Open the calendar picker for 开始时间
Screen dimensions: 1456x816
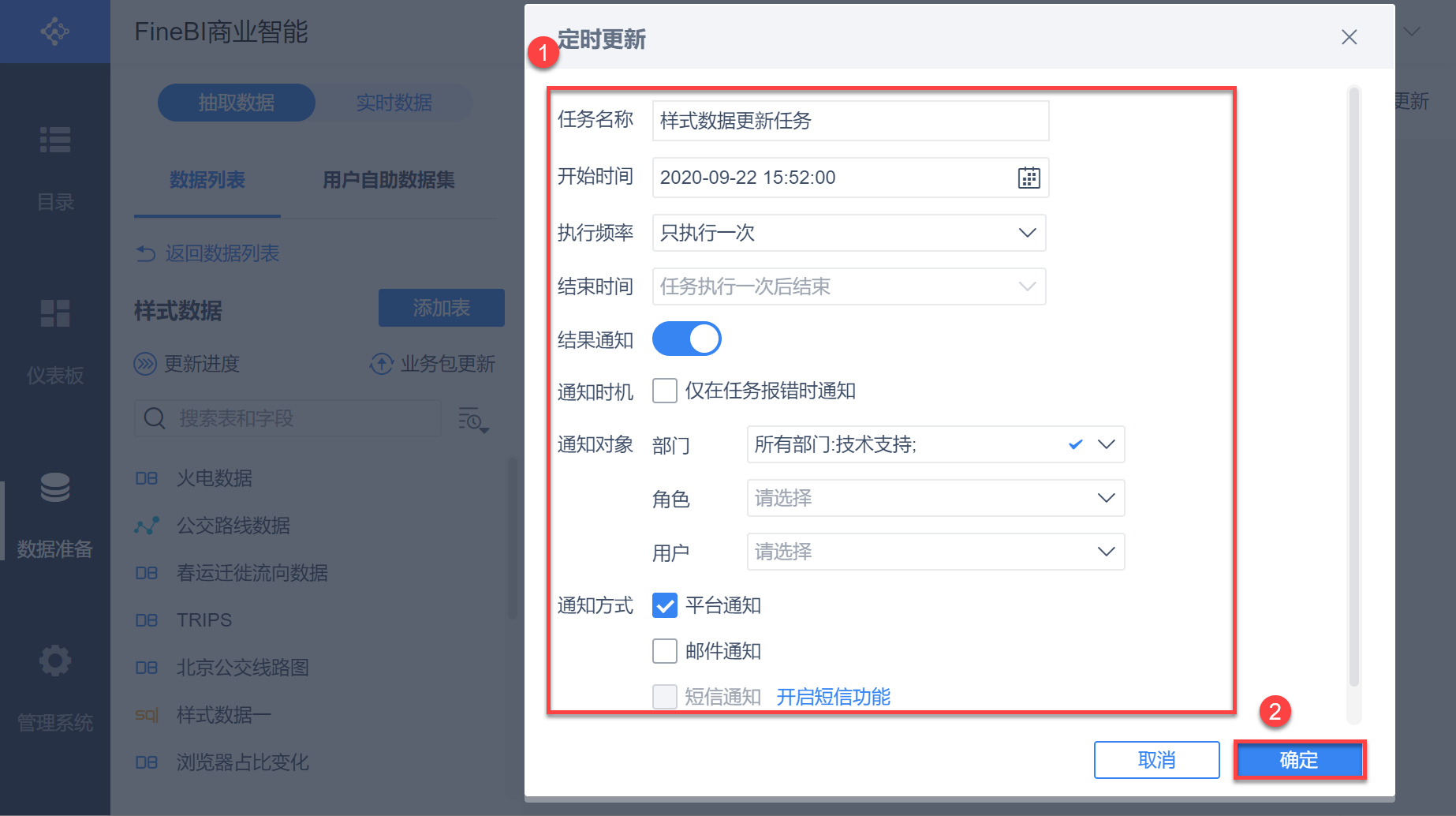click(1029, 178)
